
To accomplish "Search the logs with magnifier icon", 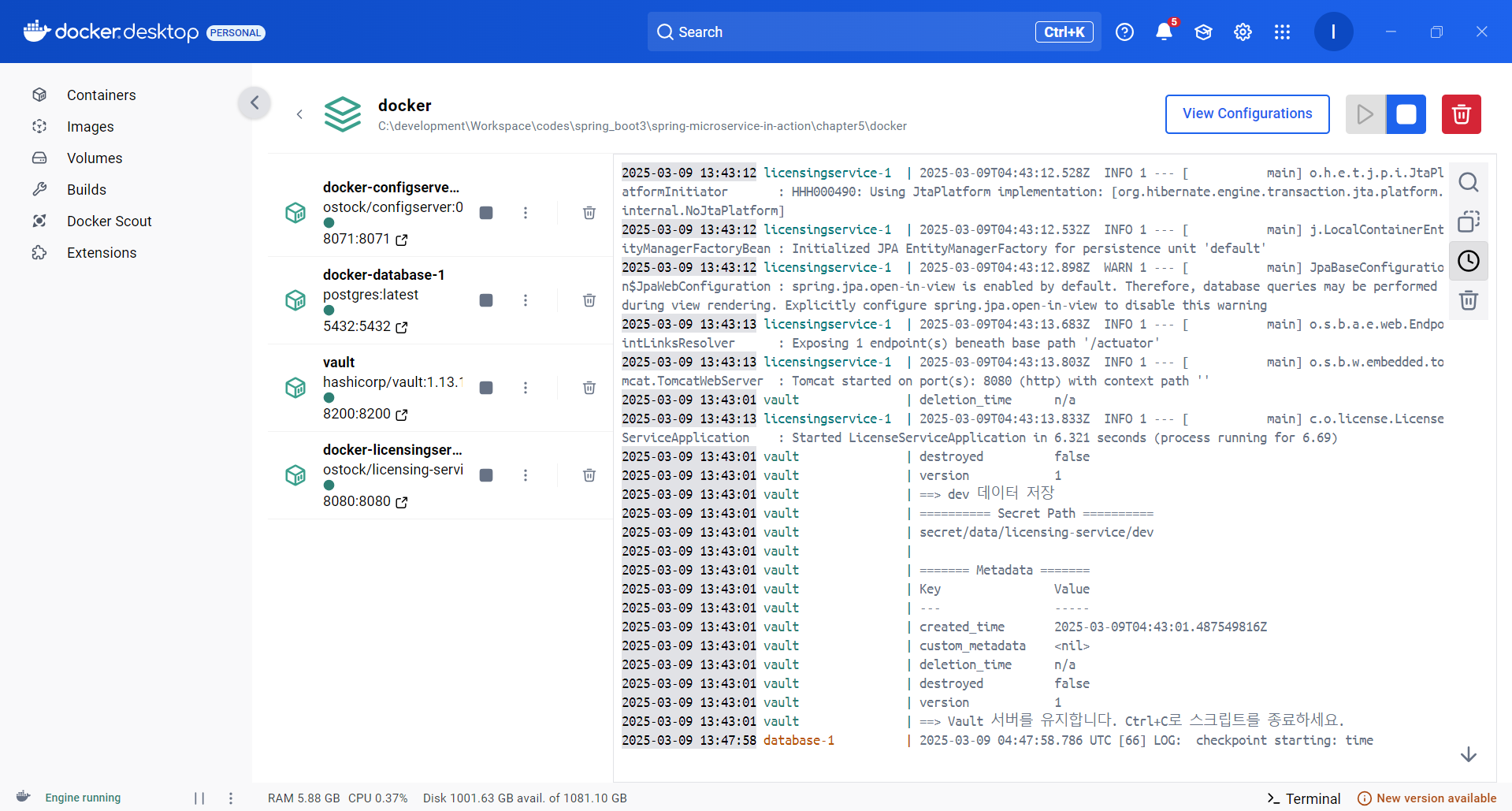I will (1469, 182).
